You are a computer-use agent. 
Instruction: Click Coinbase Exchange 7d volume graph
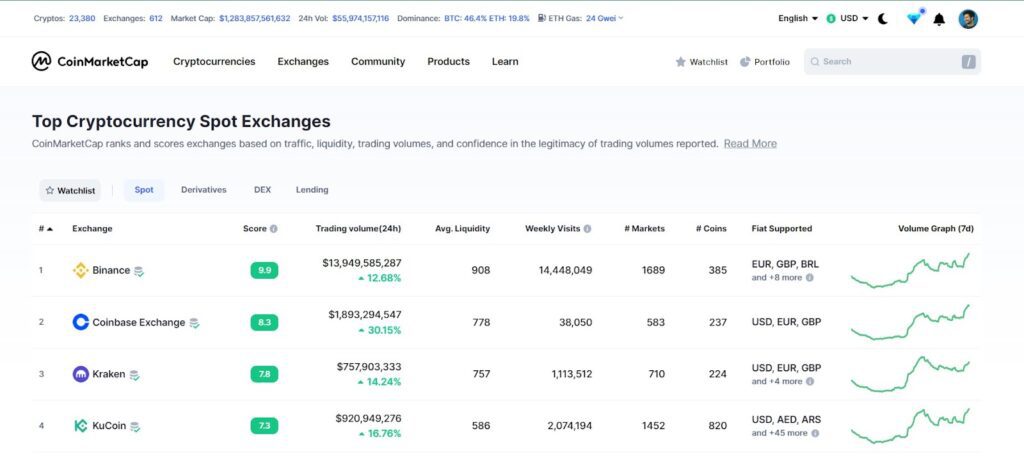click(x=910, y=322)
